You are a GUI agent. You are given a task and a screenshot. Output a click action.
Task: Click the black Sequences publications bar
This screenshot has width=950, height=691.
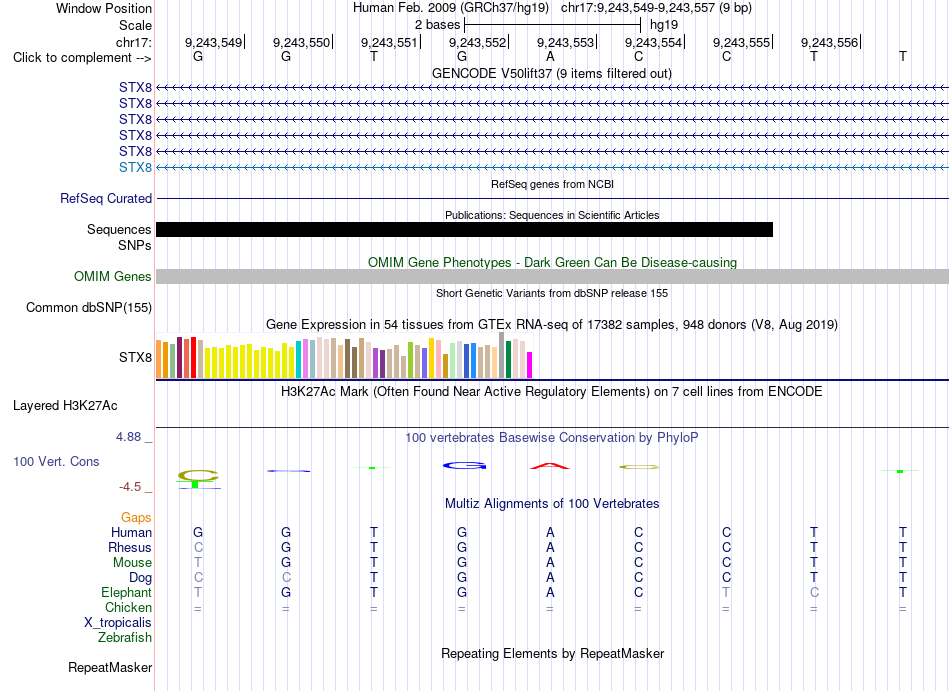pos(465,230)
